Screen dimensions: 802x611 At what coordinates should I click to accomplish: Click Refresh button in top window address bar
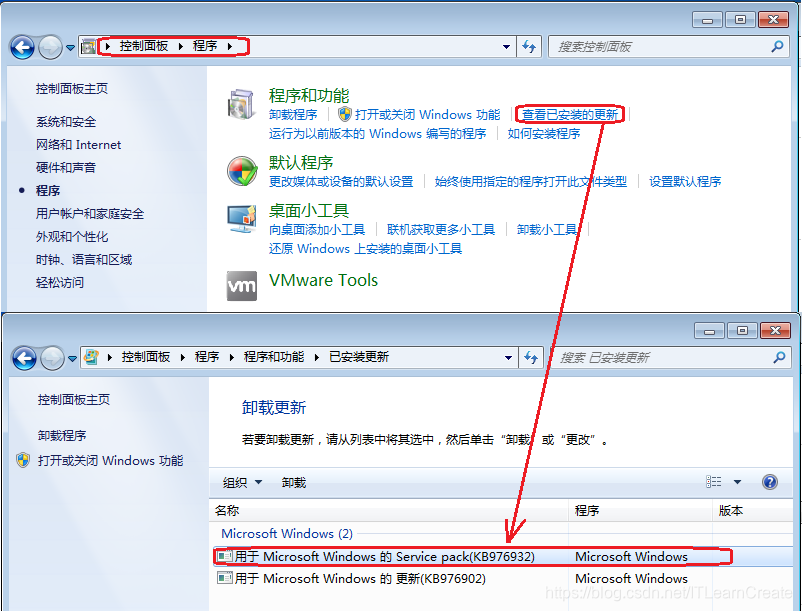[x=529, y=47]
